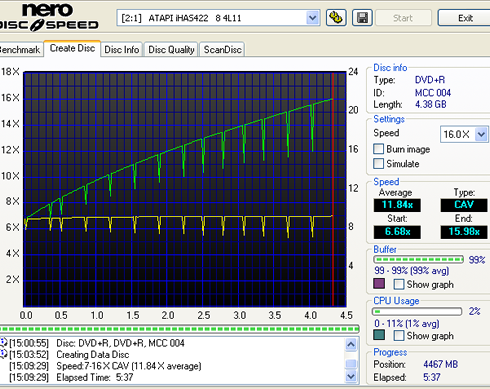490x389 pixels.
Task: Enable the Burn image checkbox
Action: pos(378,149)
